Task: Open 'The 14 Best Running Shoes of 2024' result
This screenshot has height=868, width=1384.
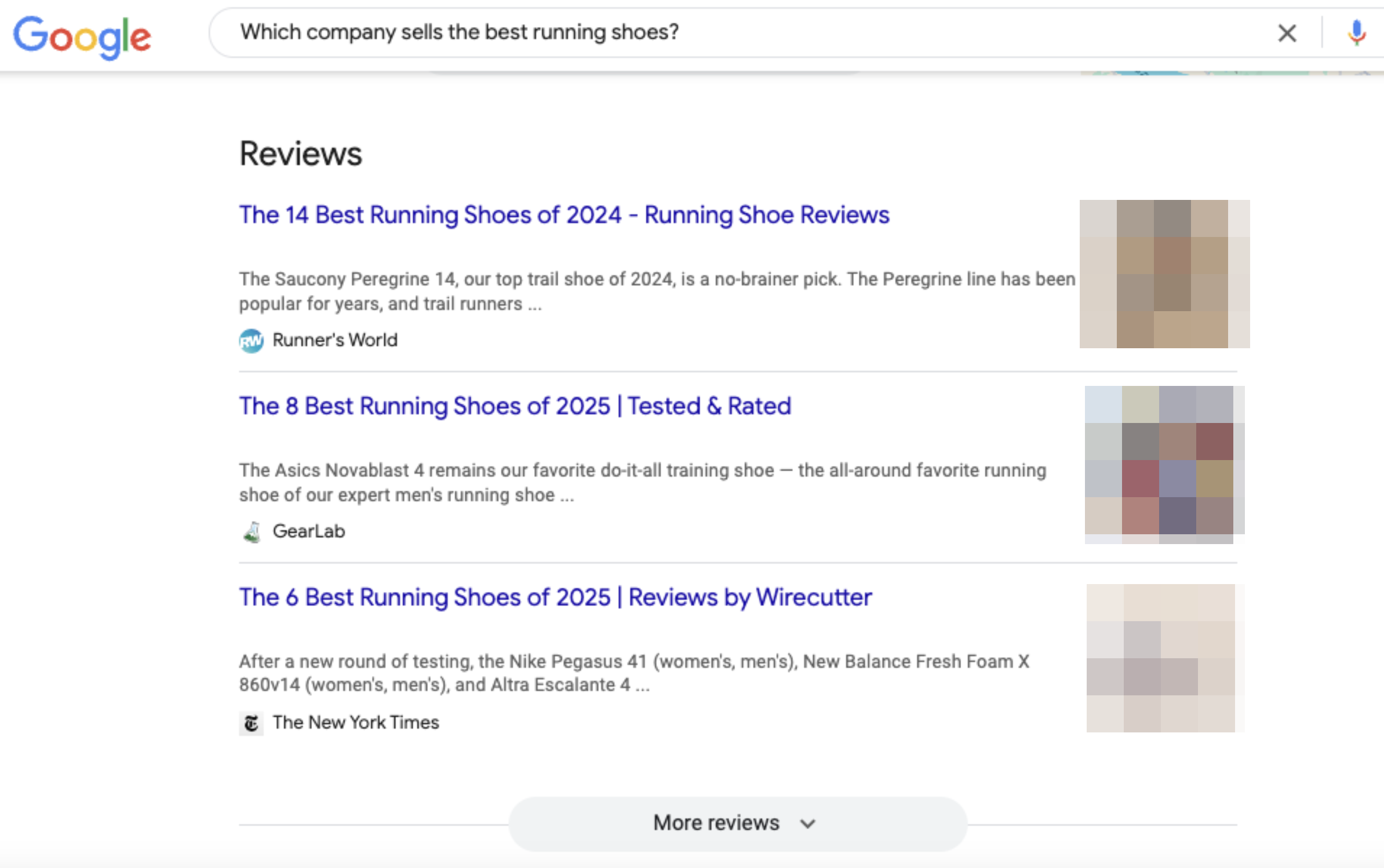Action: 564,214
